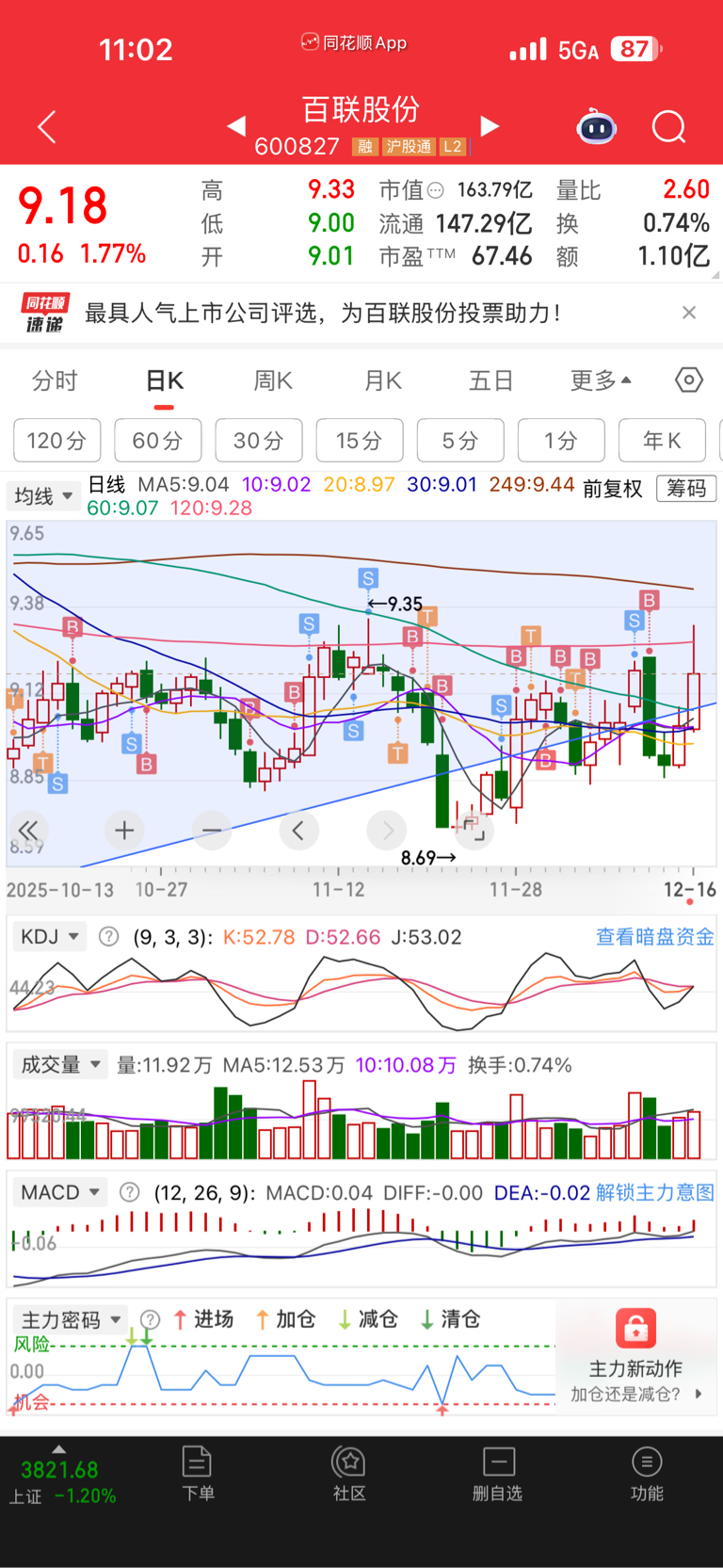723x1568 pixels.
Task: Tap S marker at 9.35 high
Action: point(368,578)
